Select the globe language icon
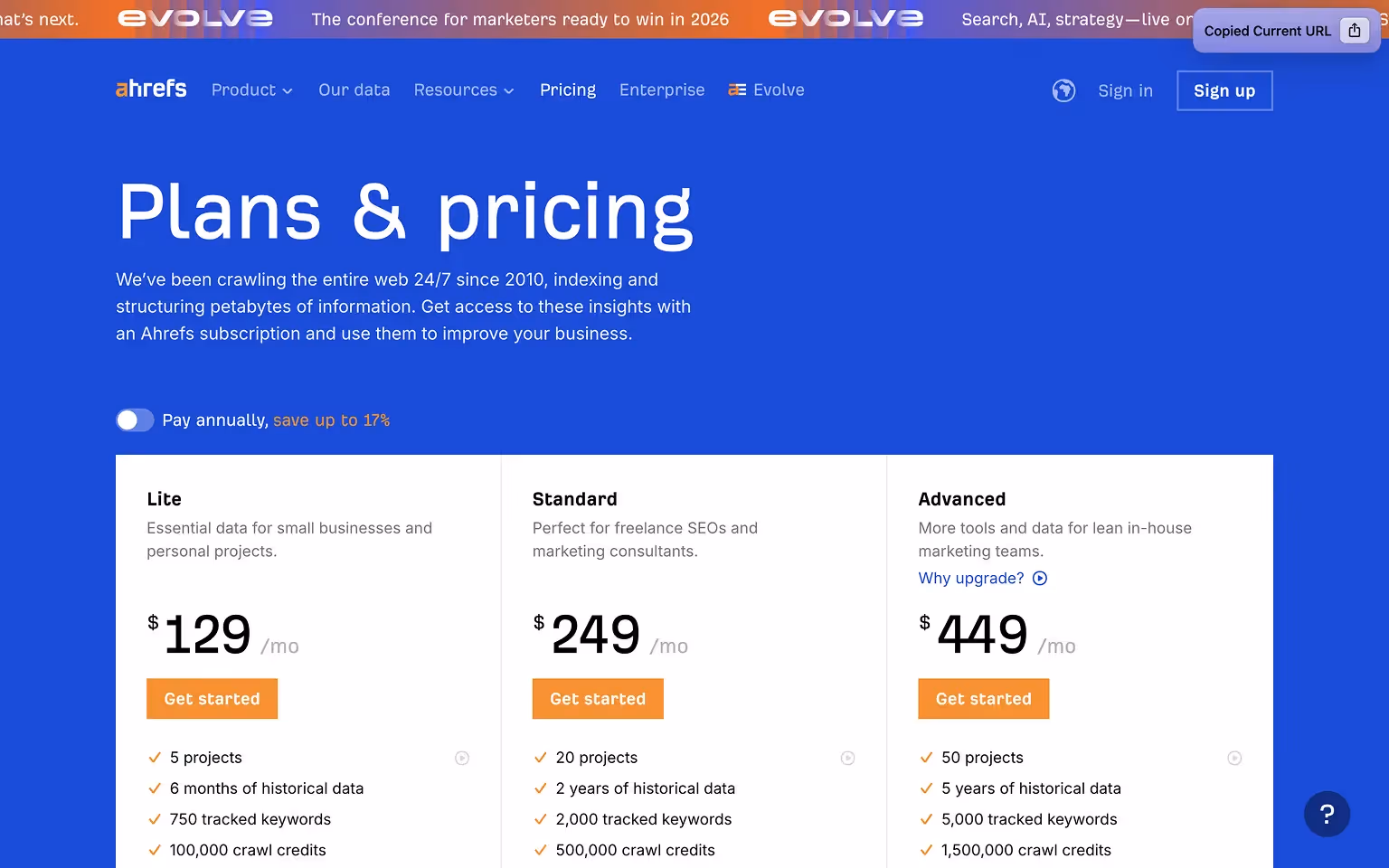Image resolution: width=1389 pixels, height=868 pixels. coord(1064,90)
